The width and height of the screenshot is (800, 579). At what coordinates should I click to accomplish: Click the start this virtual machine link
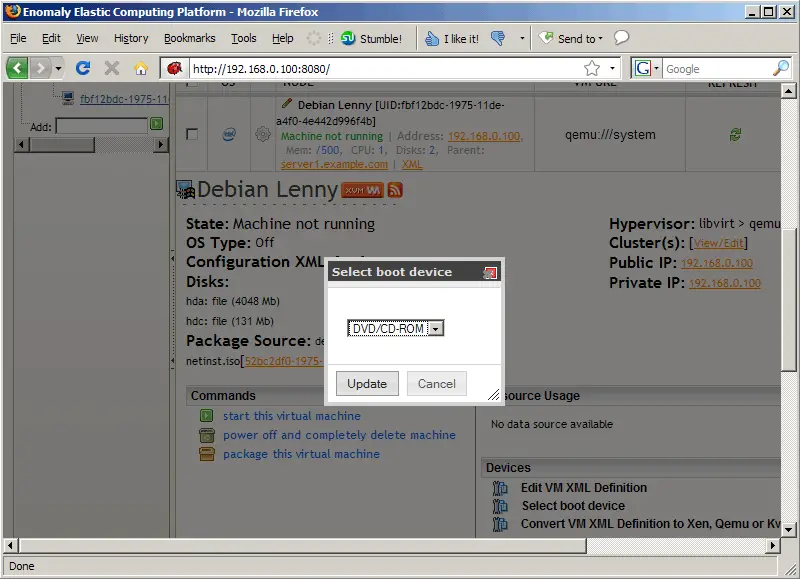(x=292, y=416)
